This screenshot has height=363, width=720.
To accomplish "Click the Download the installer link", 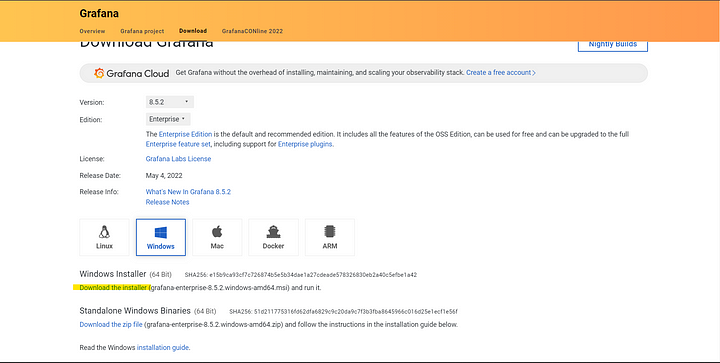I will click(113, 288).
